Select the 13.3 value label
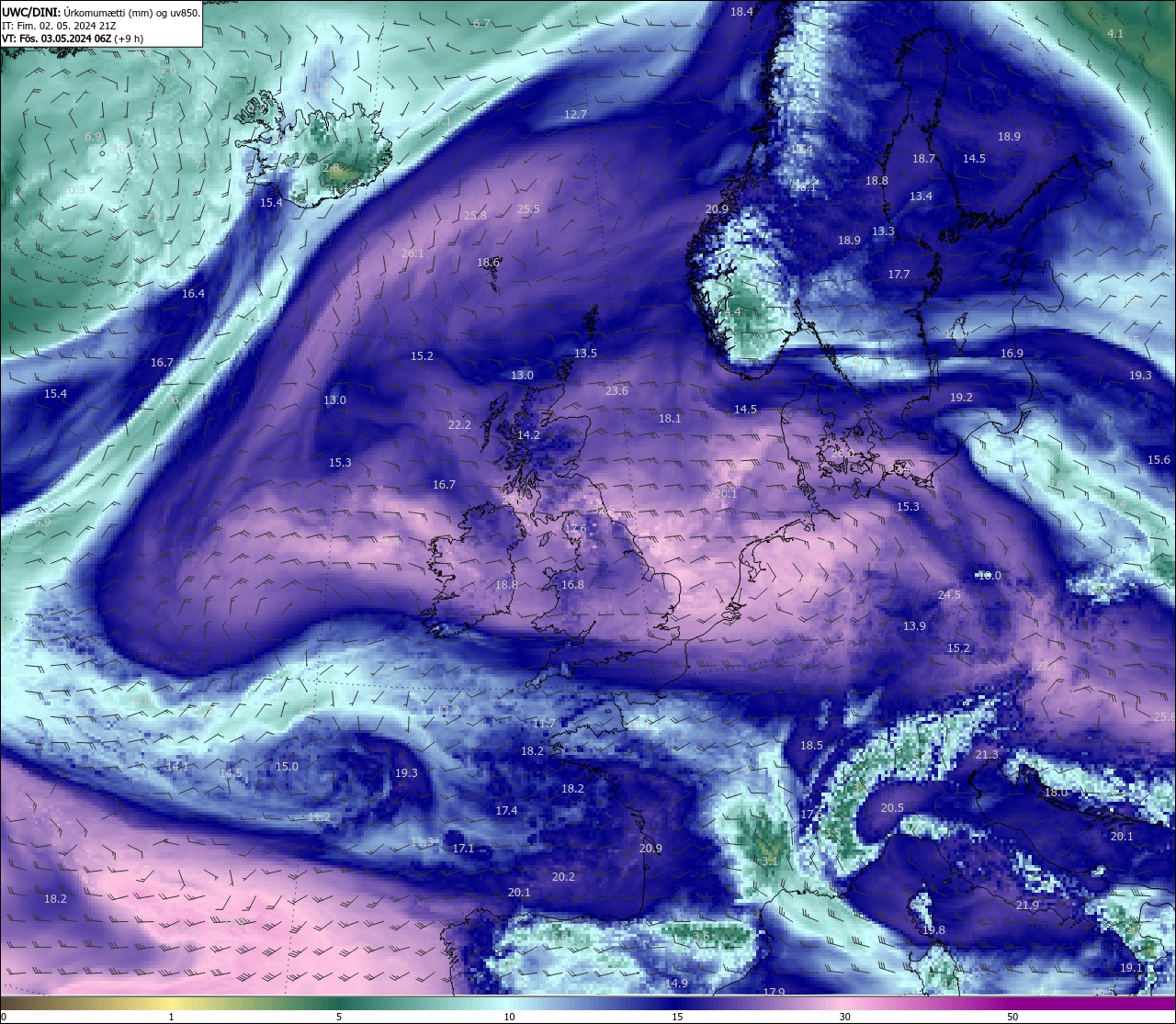The image size is (1176, 1024). click(883, 231)
